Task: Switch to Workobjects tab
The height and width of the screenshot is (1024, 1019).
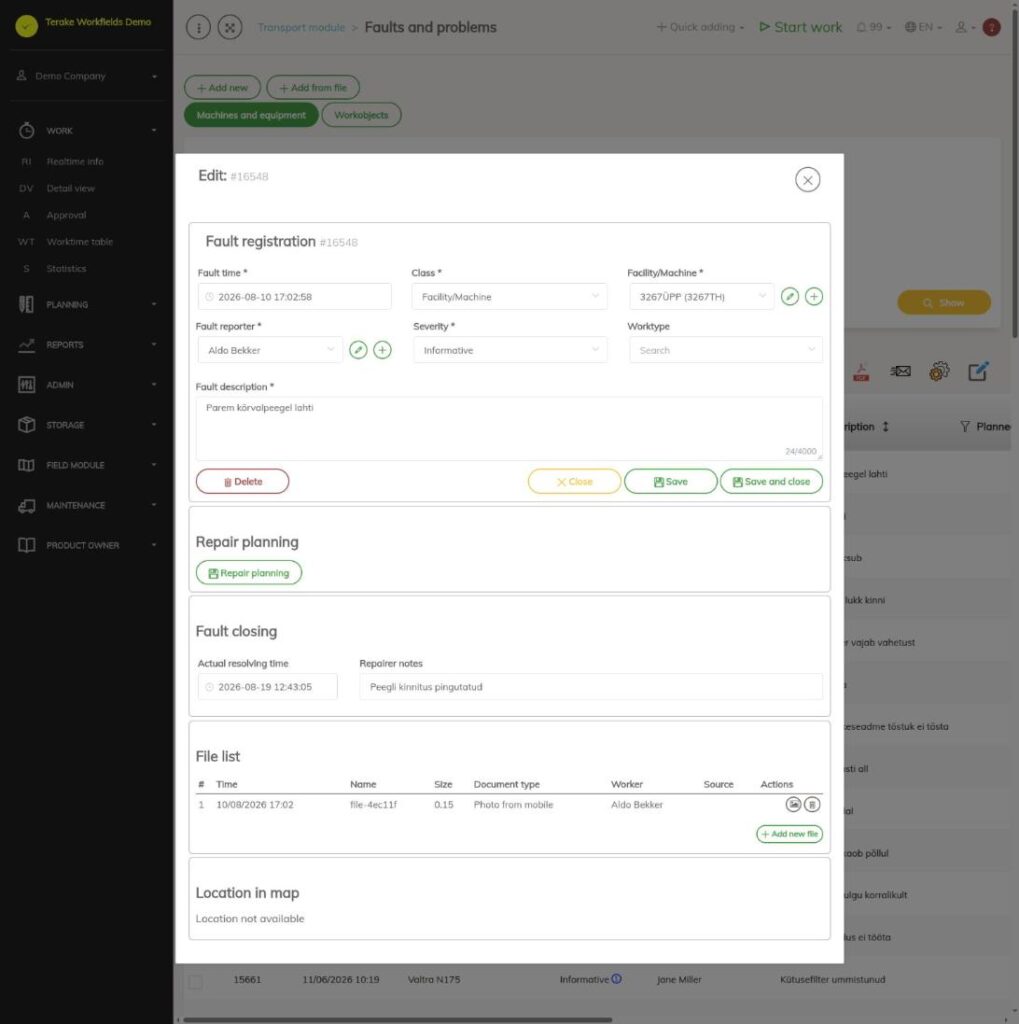Action: 361,115
